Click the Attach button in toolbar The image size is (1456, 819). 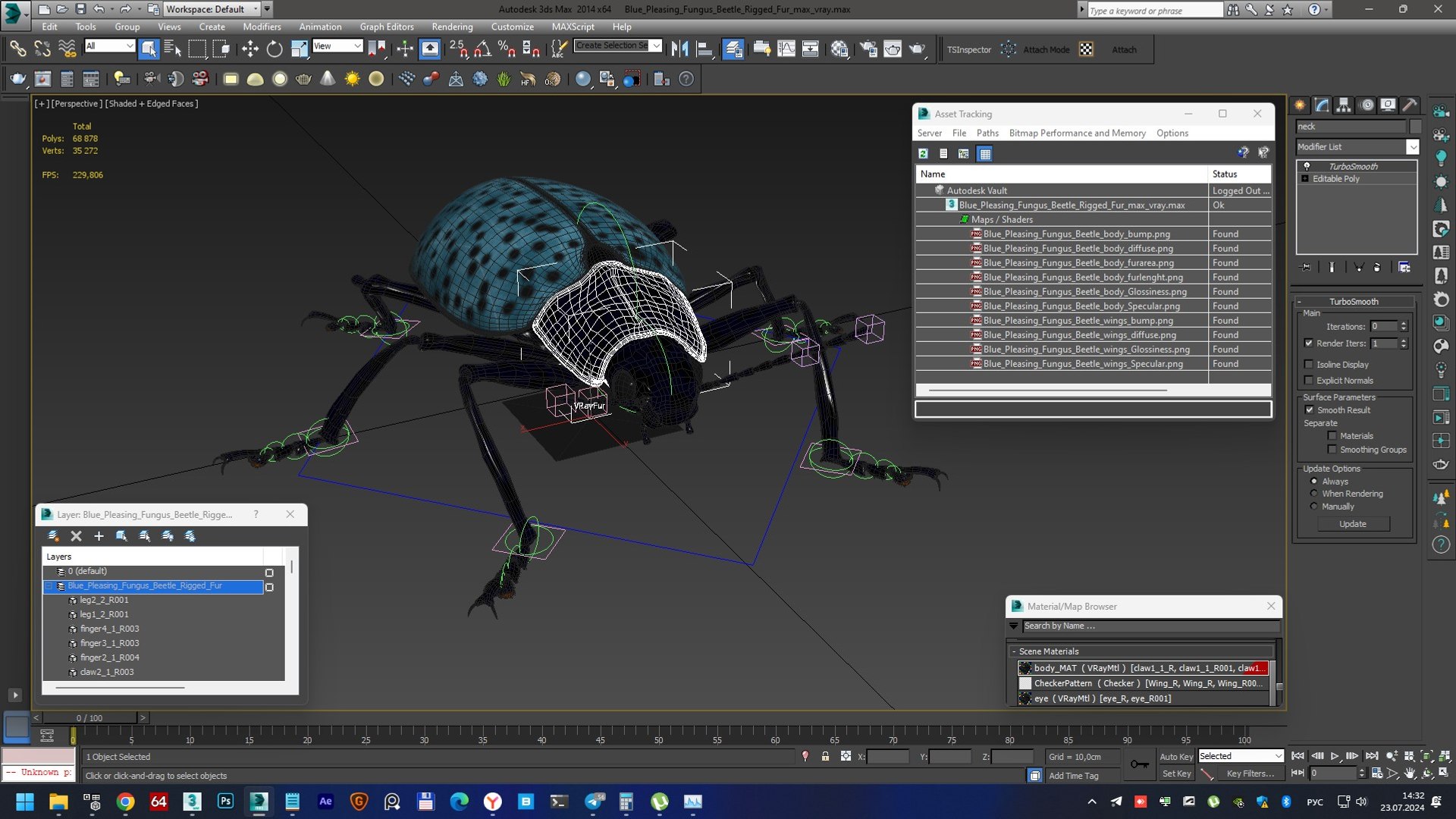(x=1124, y=50)
